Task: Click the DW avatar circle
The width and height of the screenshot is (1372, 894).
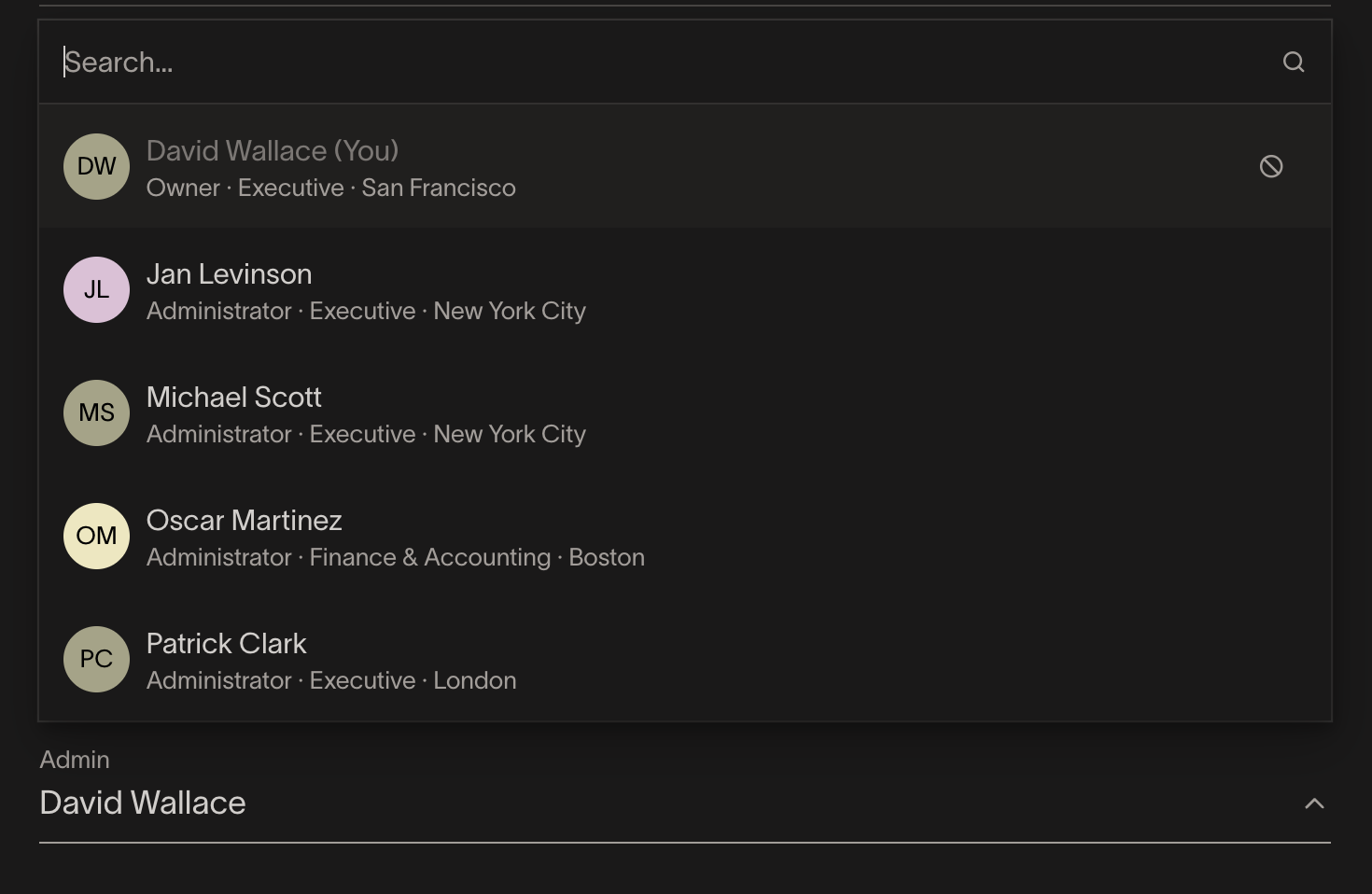Action: click(96, 166)
